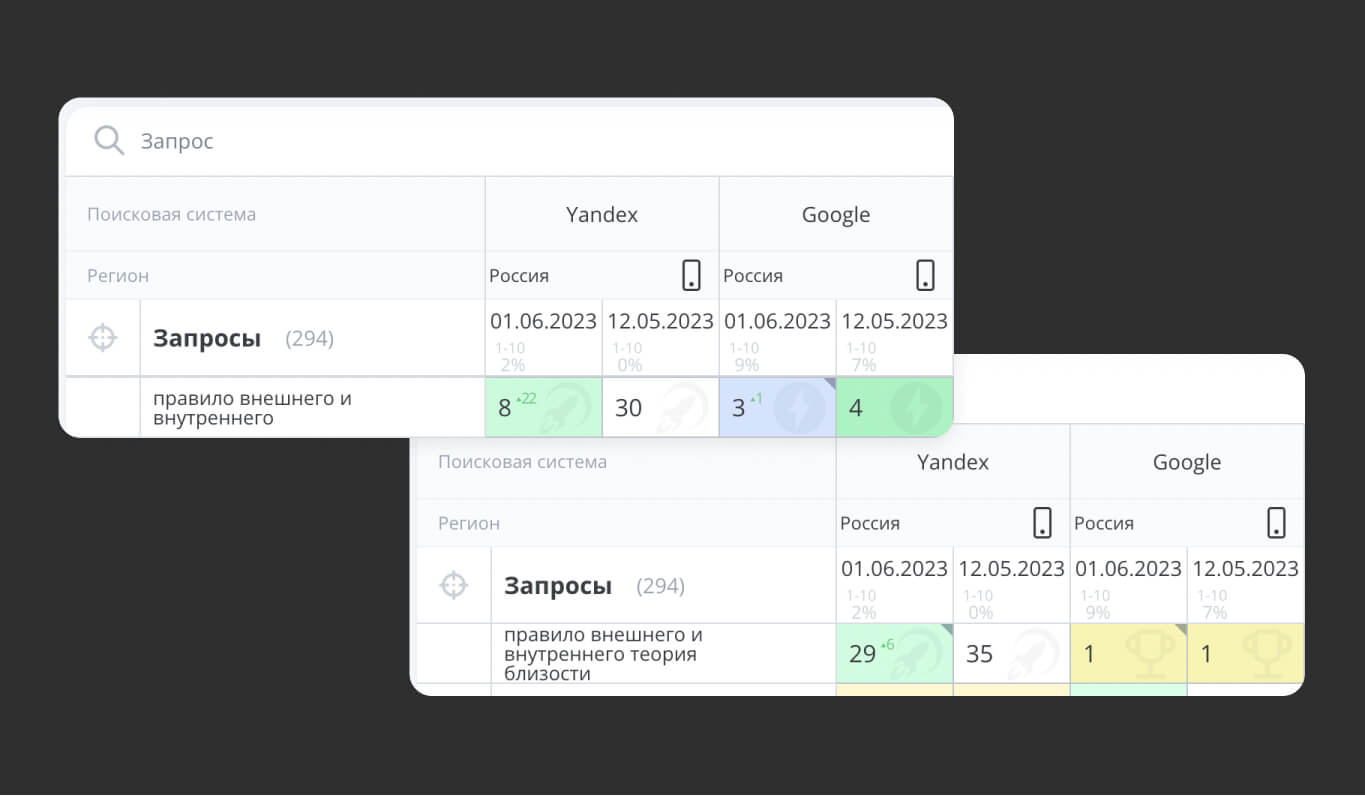Screen dimensions: 1365x796
Task: Click the Запросы heading in the lower card
Action: [558, 585]
